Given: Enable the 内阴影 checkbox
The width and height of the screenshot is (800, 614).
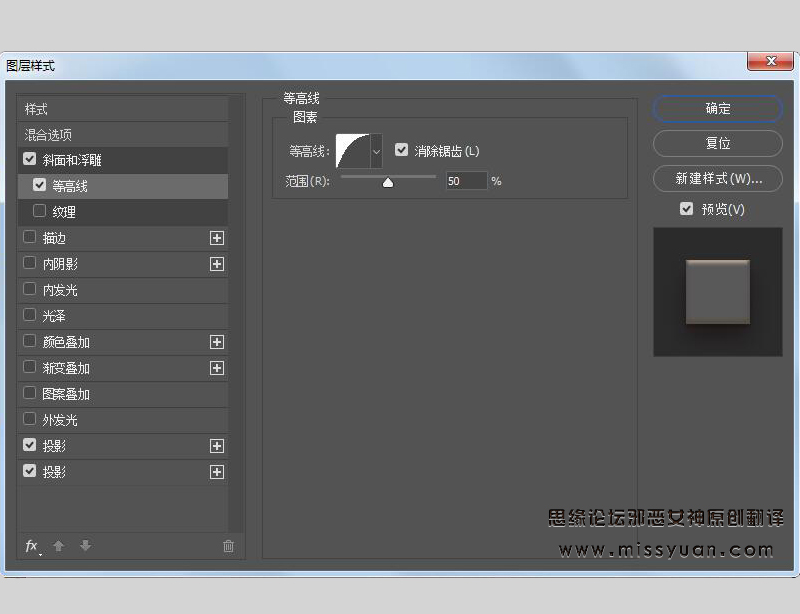Looking at the screenshot, I should 30,263.
